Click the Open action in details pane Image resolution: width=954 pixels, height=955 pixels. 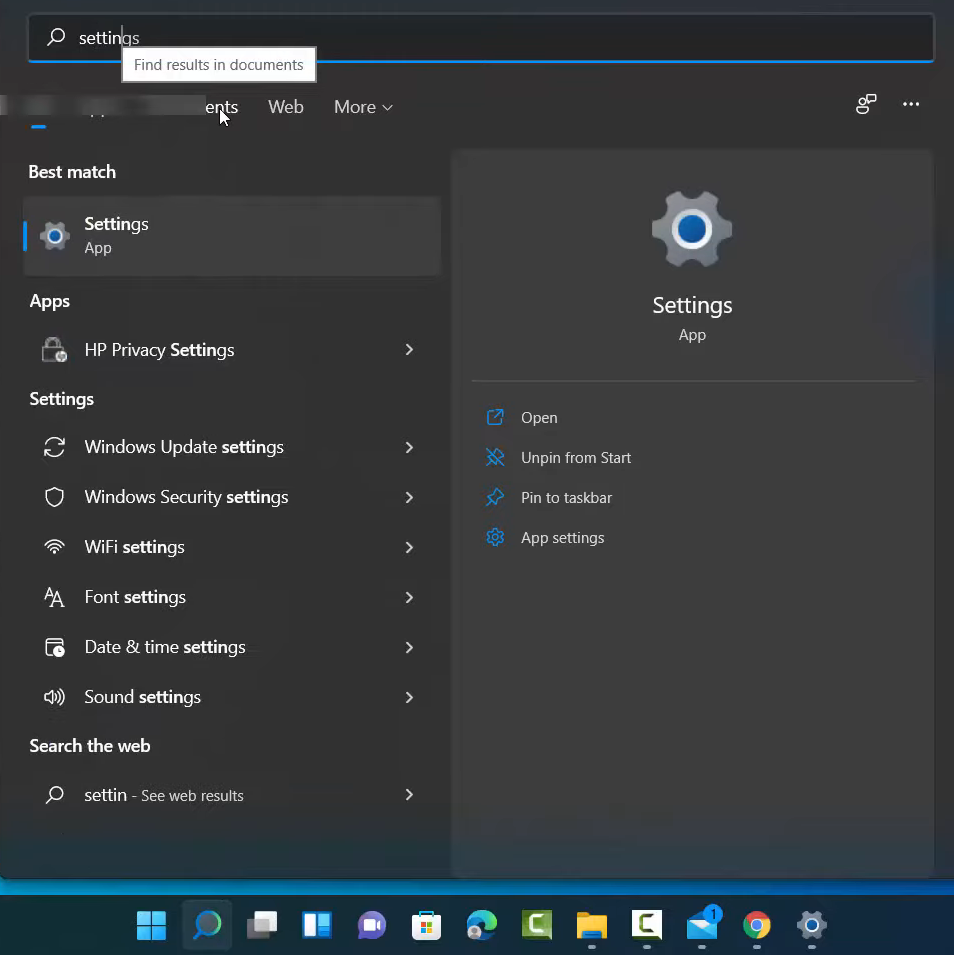pyautogui.click(x=539, y=418)
